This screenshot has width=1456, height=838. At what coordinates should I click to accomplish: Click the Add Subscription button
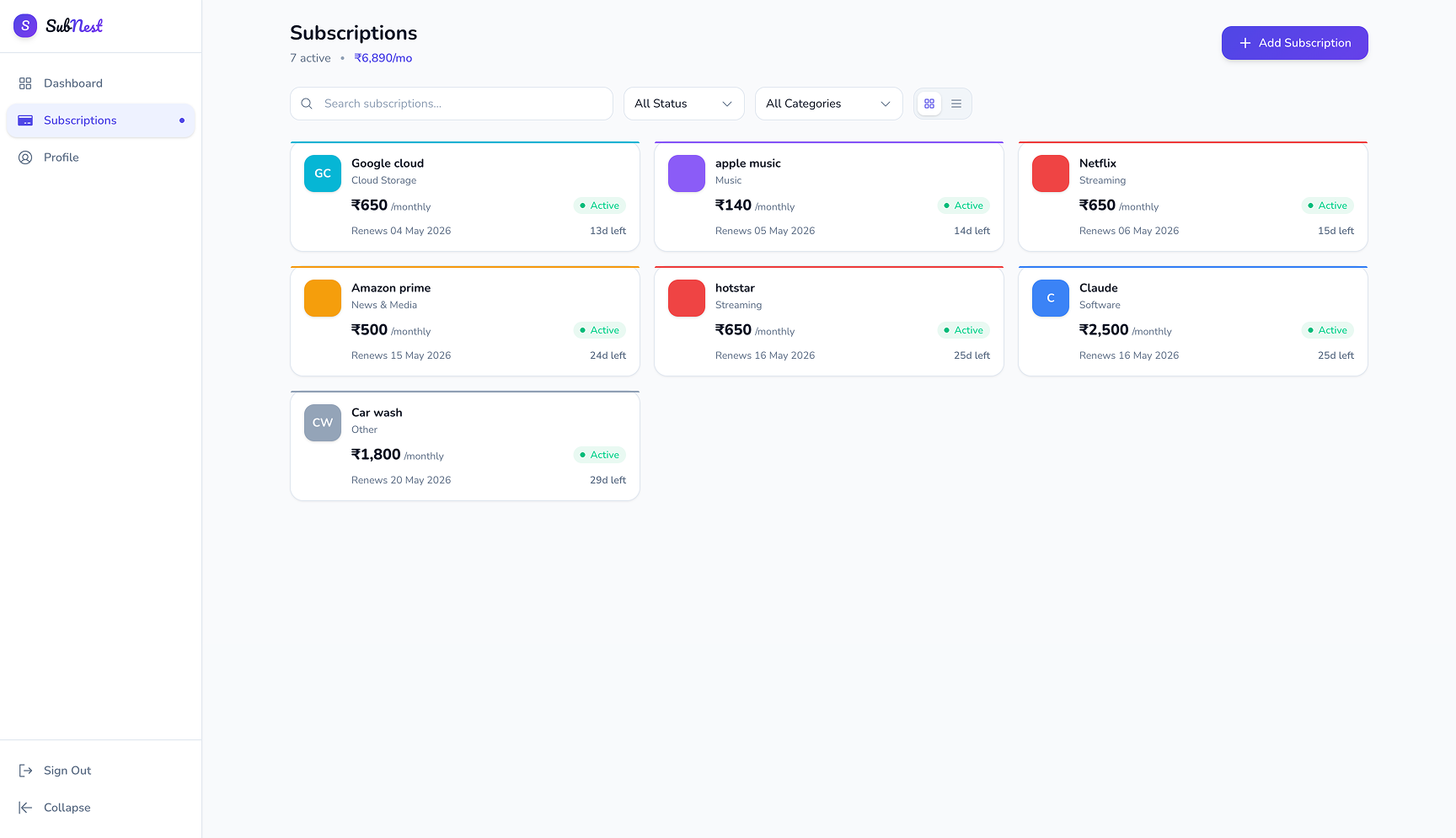tap(1295, 43)
